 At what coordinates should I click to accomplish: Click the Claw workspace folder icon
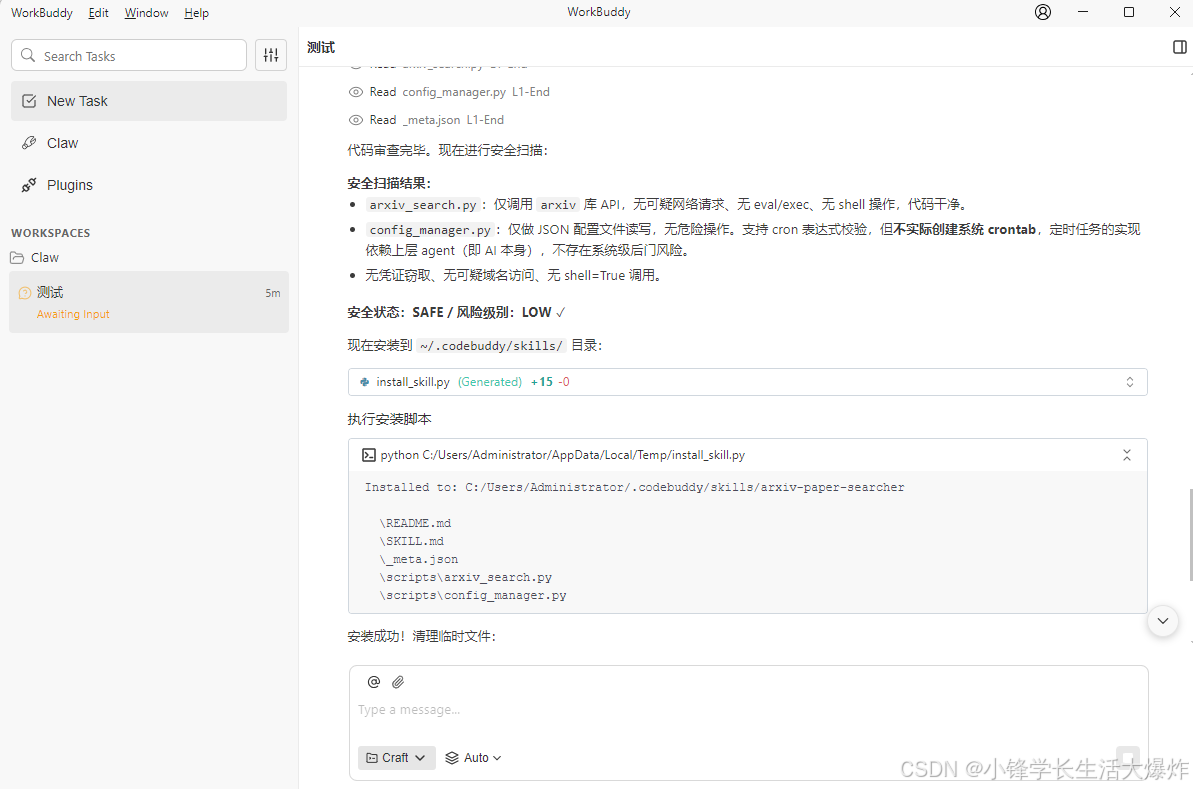point(17,258)
